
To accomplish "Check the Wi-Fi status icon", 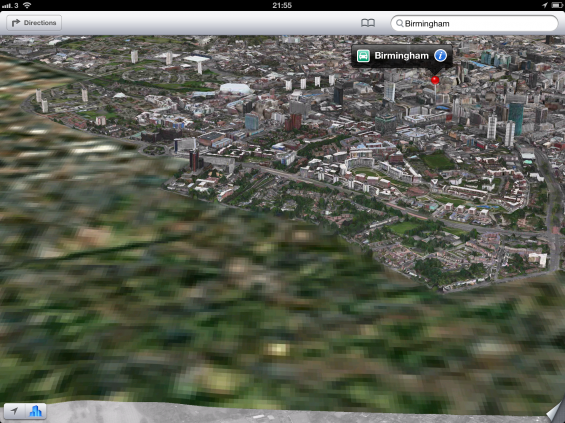I will click(27, 5).
